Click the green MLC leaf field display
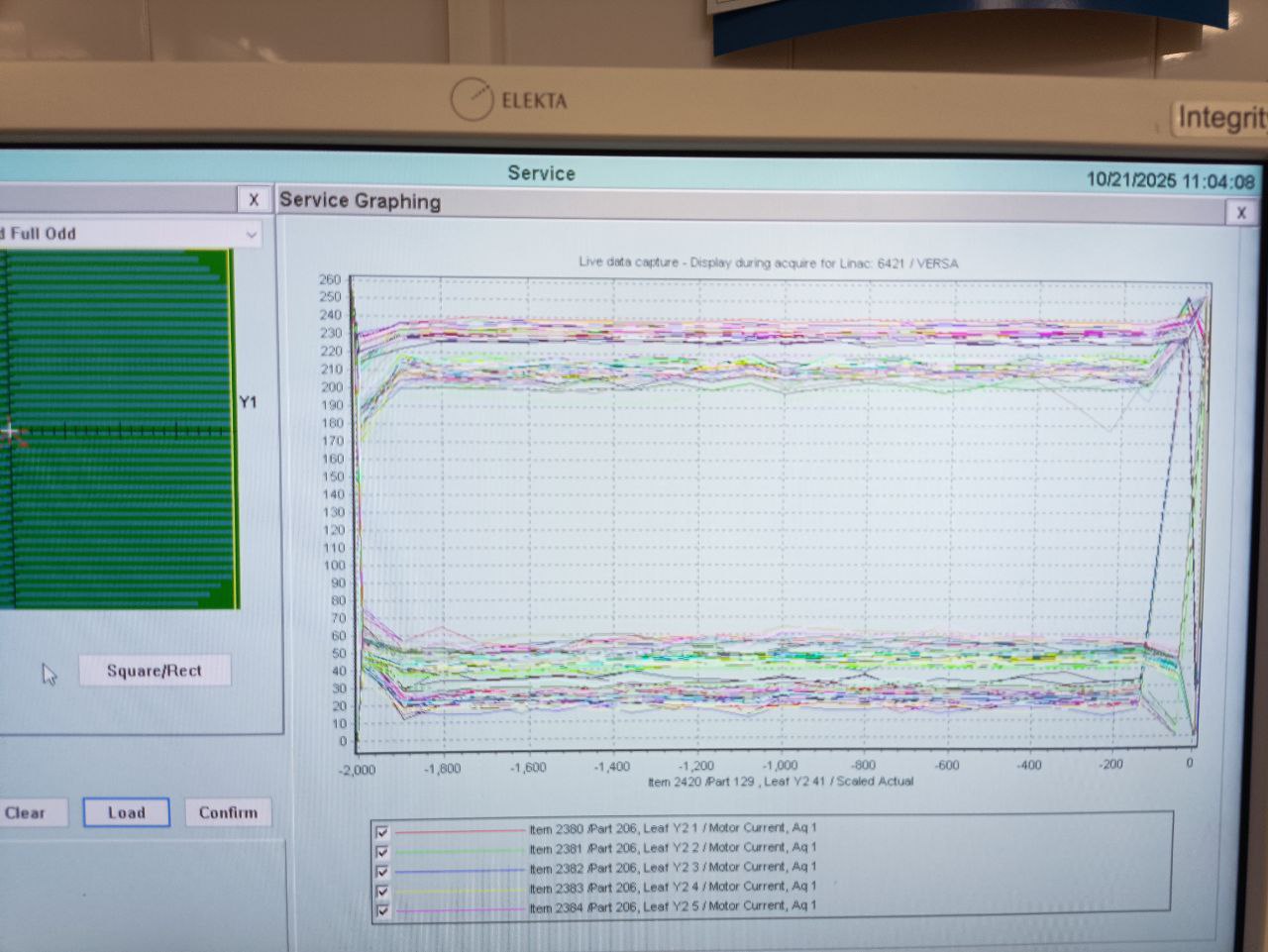 [117, 429]
